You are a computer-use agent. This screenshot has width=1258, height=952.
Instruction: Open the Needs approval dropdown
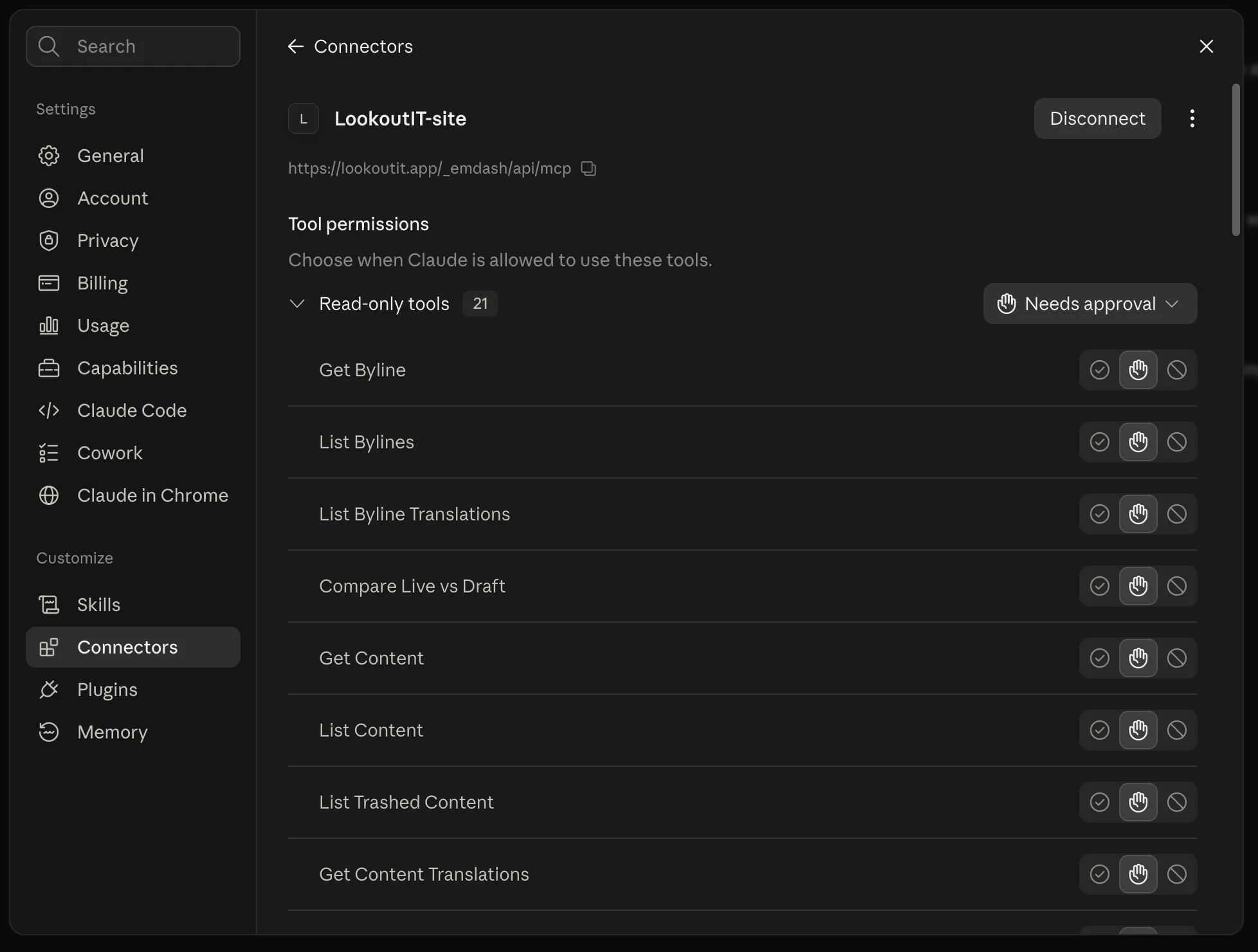(1090, 304)
